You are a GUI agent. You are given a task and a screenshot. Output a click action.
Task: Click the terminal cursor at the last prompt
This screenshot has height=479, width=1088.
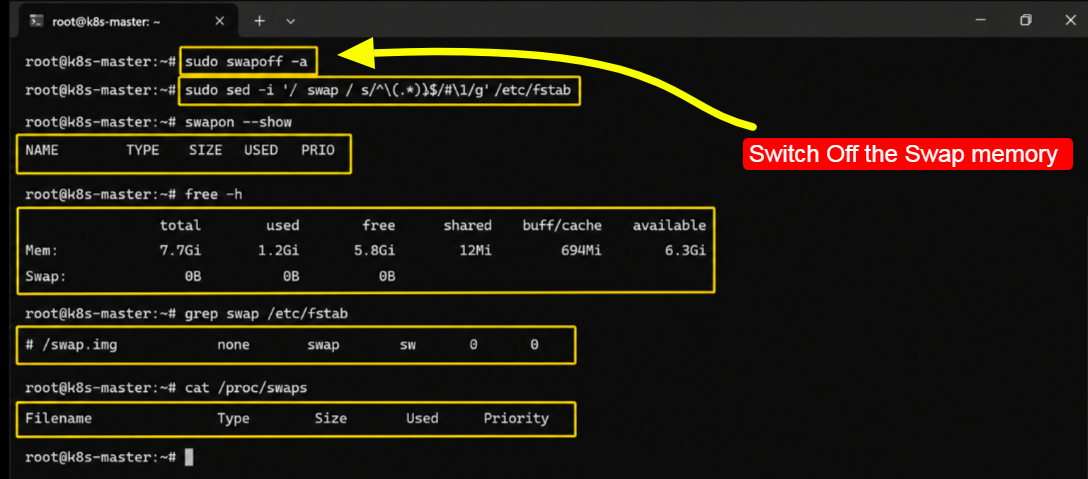click(x=189, y=457)
